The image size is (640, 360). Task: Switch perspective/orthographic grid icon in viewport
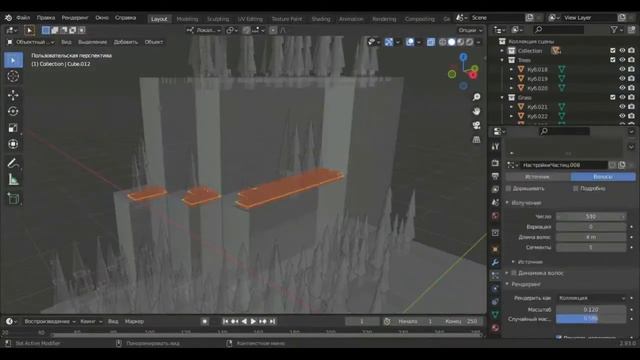476,140
